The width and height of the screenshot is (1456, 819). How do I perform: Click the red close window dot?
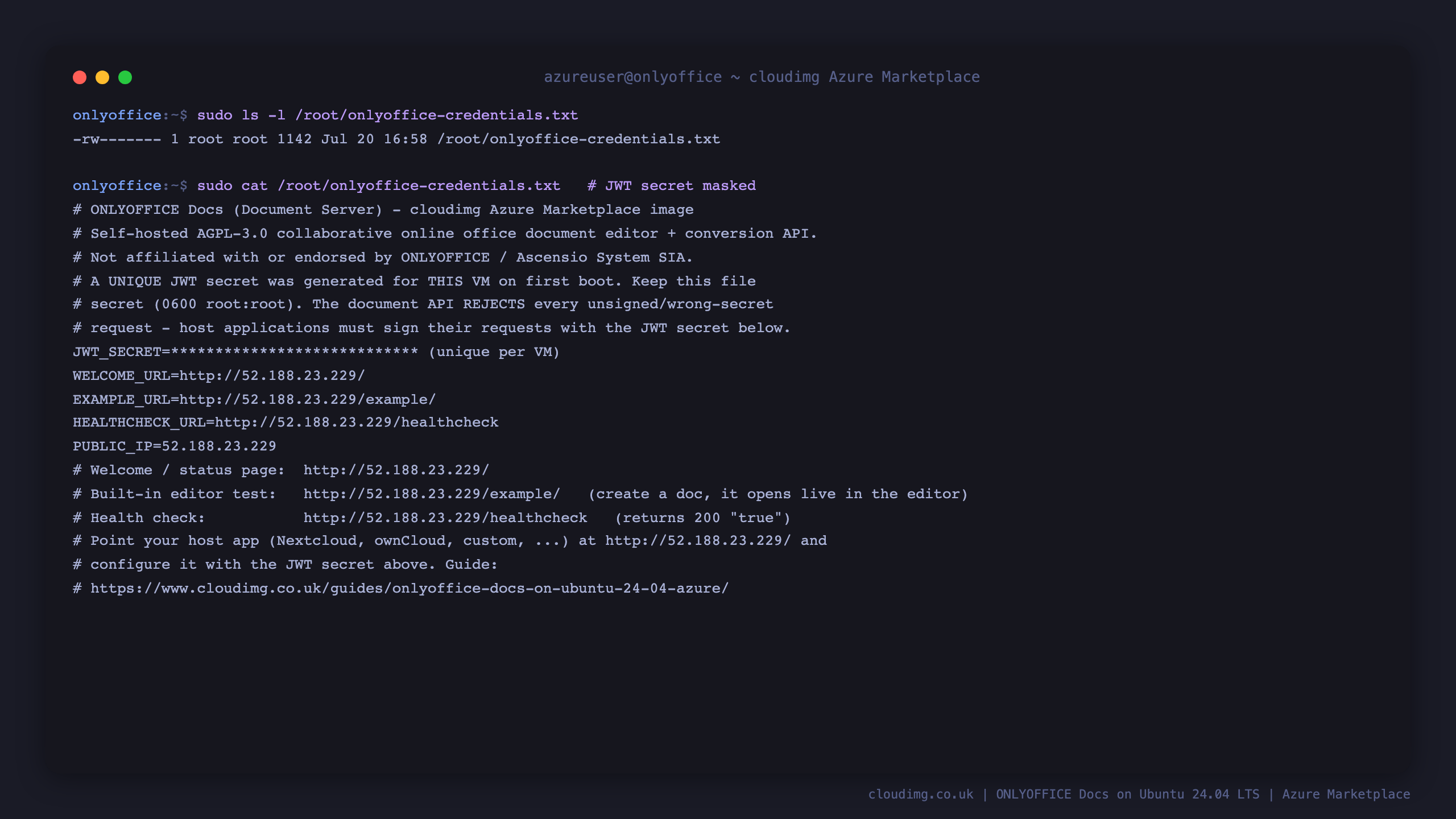coord(80,77)
